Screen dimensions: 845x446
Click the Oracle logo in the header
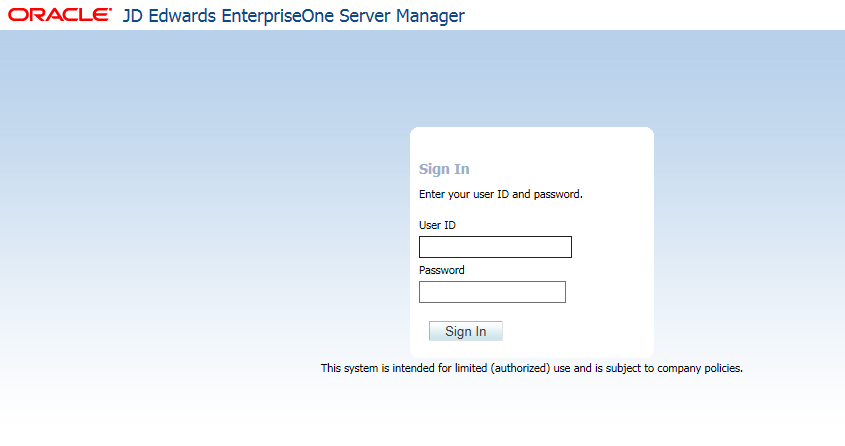[x=60, y=16]
